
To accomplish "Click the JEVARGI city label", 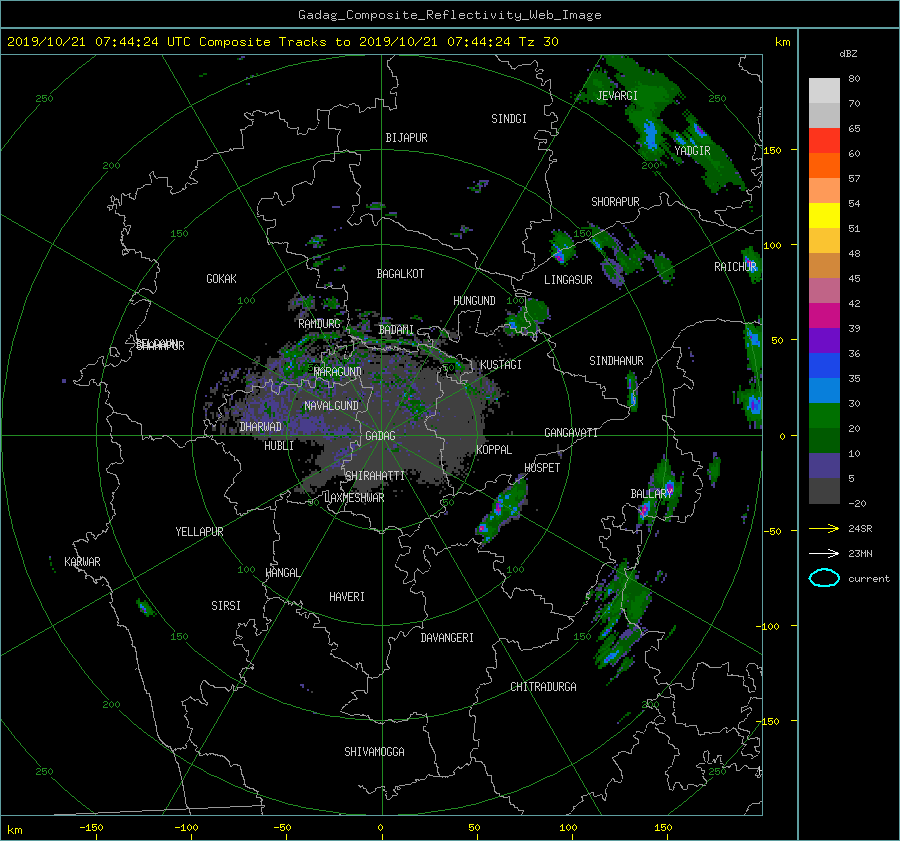I will tap(617, 96).
